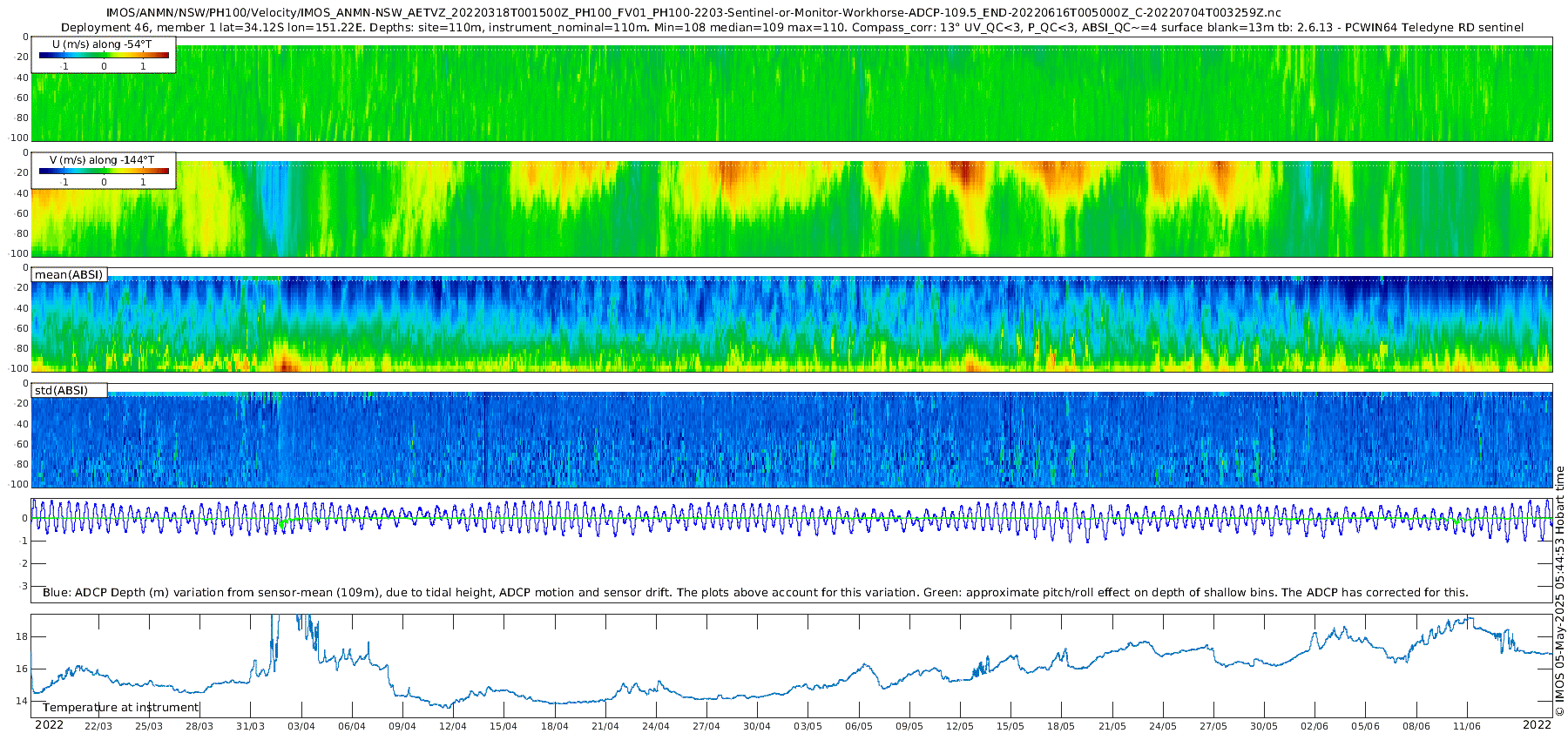Click the cyan negative V patch near 31/03

point(274,205)
